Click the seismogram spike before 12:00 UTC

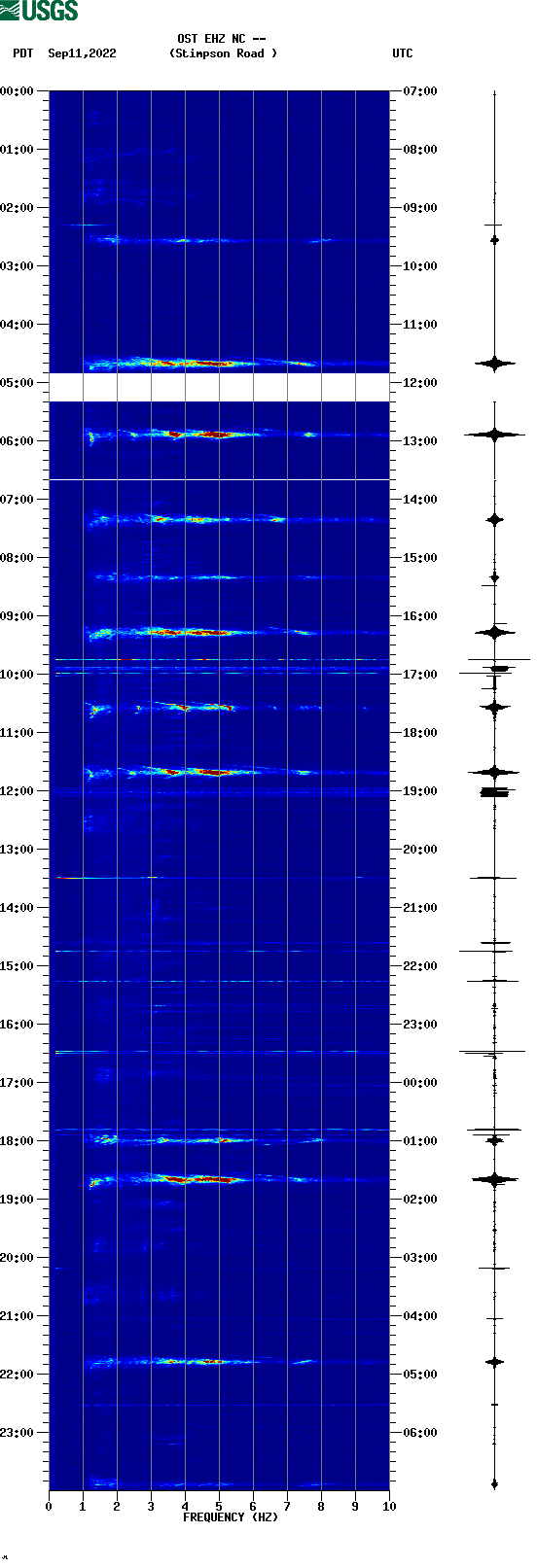coord(494,363)
